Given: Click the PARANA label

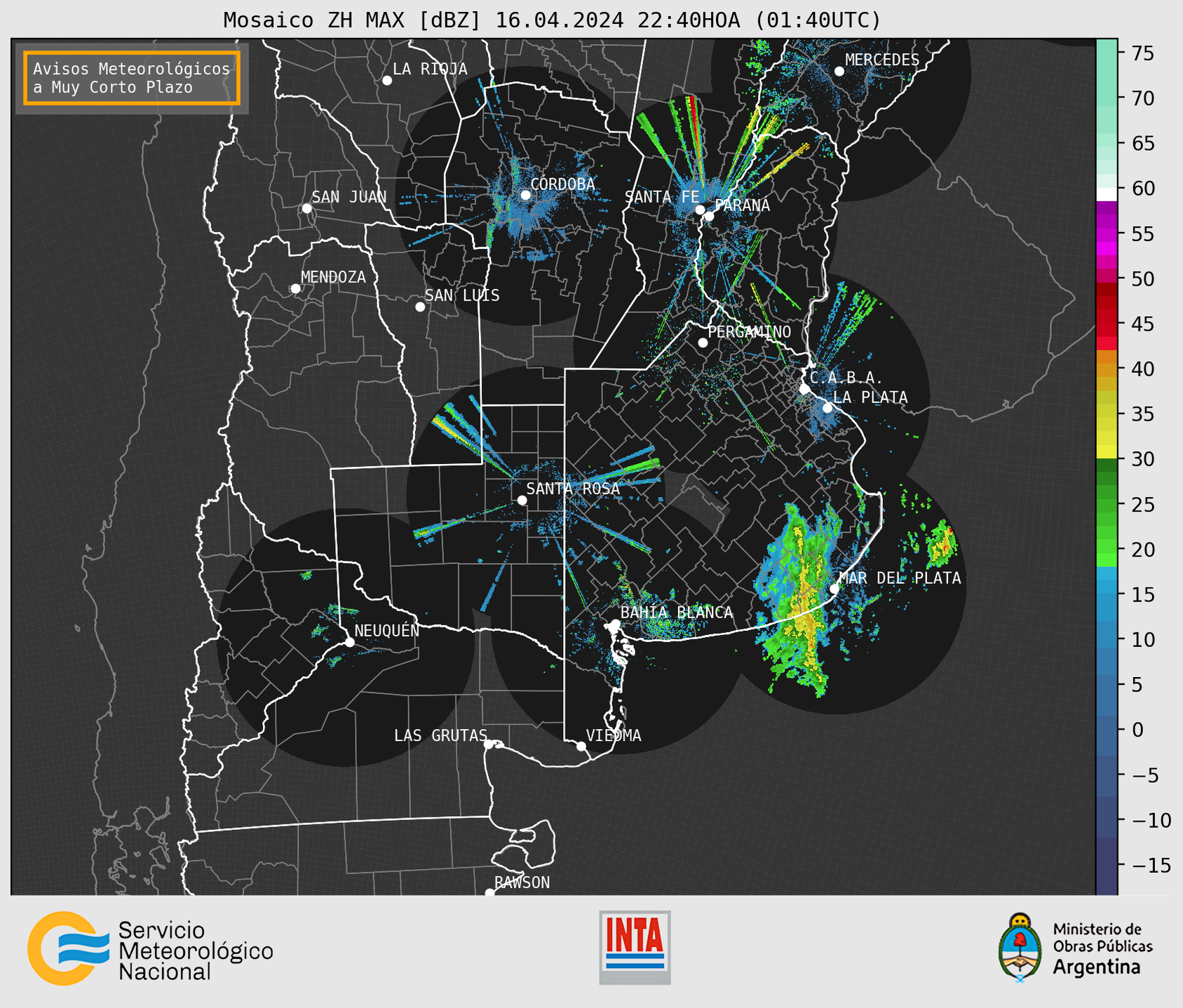Looking at the screenshot, I should [x=742, y=205].
